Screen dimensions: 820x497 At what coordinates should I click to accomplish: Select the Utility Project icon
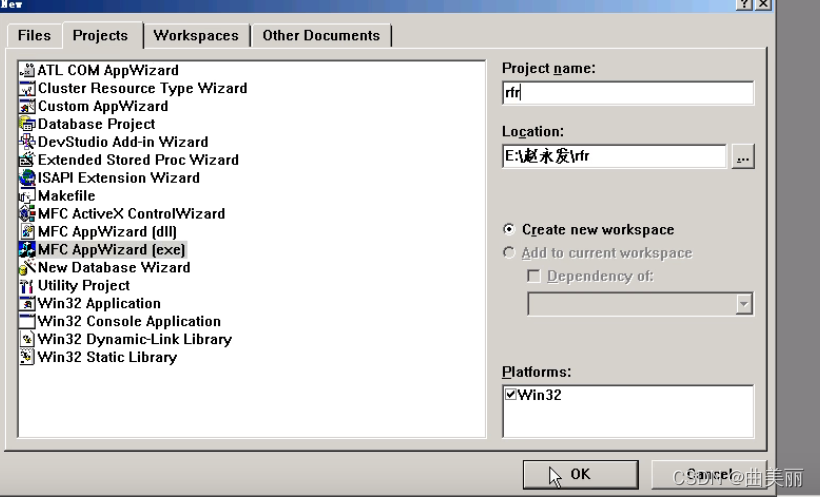click(x=27, y=286)
